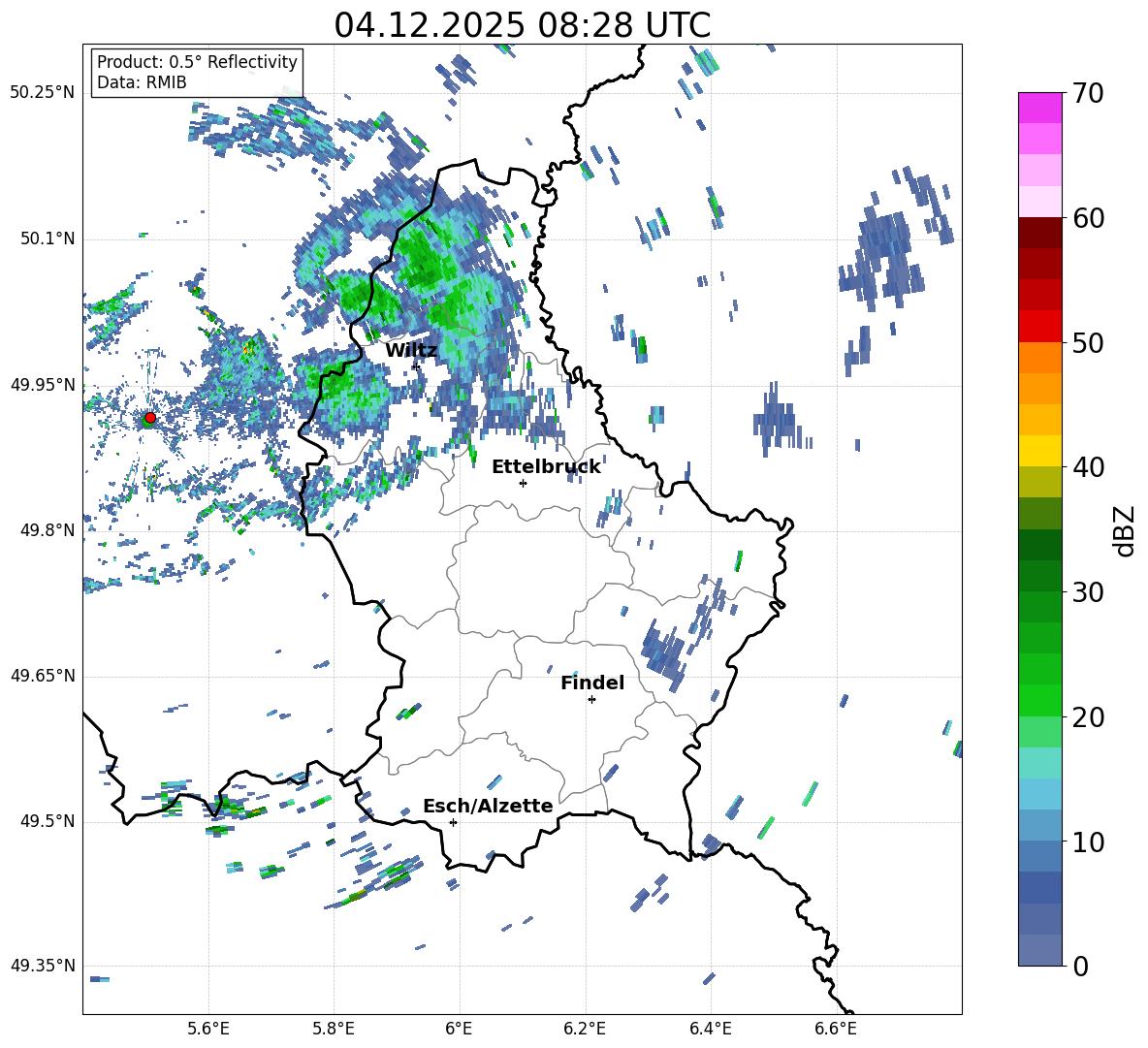Click the colorbar value 60
The width and height of the screenshot is (1148, 1048).
1087,218
